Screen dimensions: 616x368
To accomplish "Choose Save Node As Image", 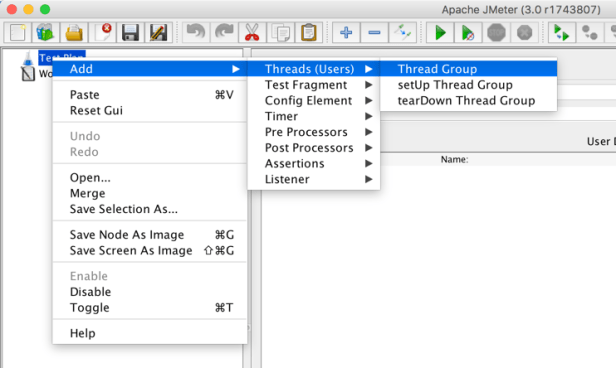I will 150,234.
